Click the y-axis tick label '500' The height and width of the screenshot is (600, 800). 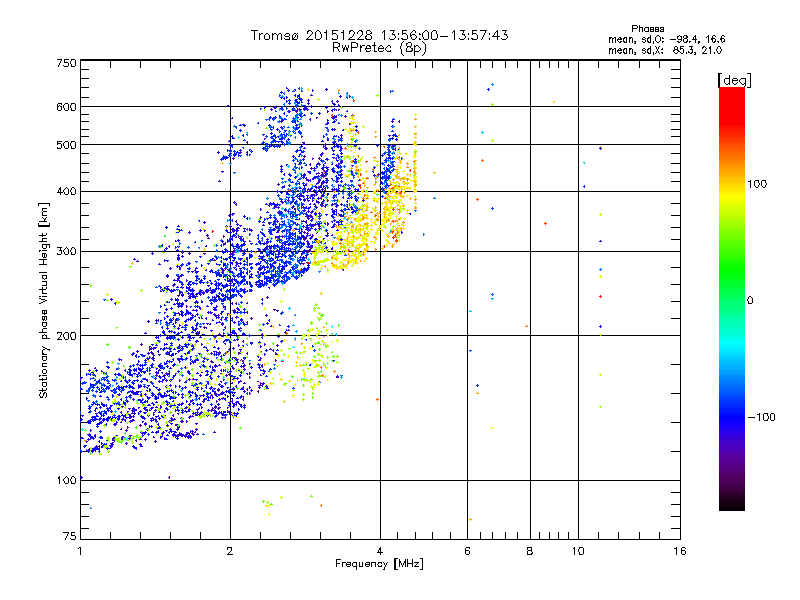(x=66, y=145)
